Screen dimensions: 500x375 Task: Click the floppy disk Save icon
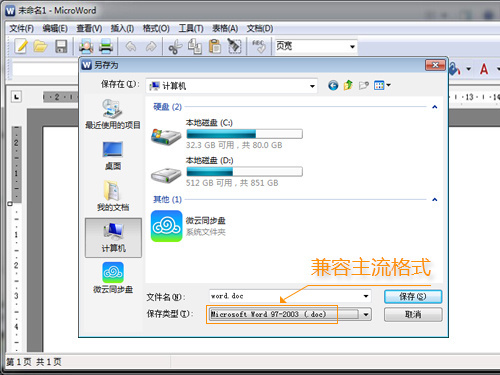[x=61, y=46]
